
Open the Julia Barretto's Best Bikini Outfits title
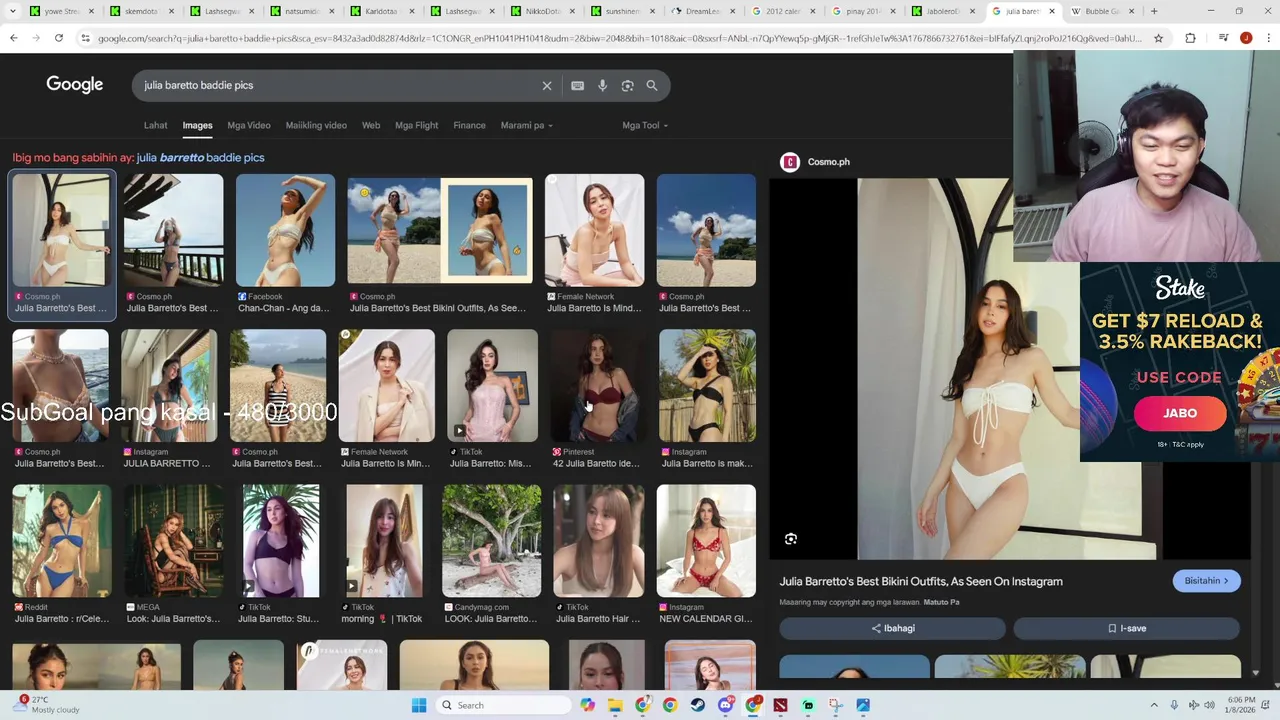point(921,581)
